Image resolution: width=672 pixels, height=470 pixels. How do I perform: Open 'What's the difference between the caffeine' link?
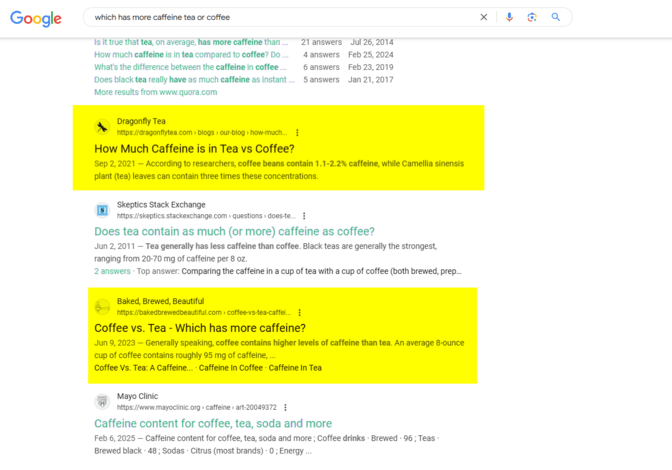[190, 67]
